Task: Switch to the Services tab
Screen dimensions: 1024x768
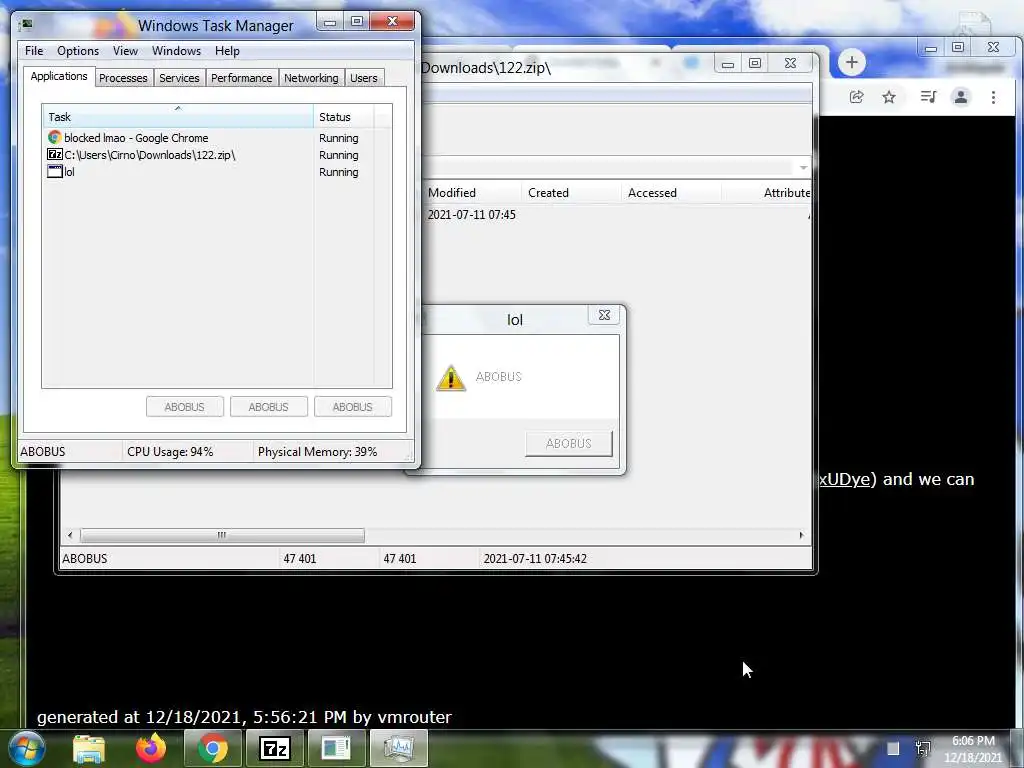Action: tap(179, 78)
